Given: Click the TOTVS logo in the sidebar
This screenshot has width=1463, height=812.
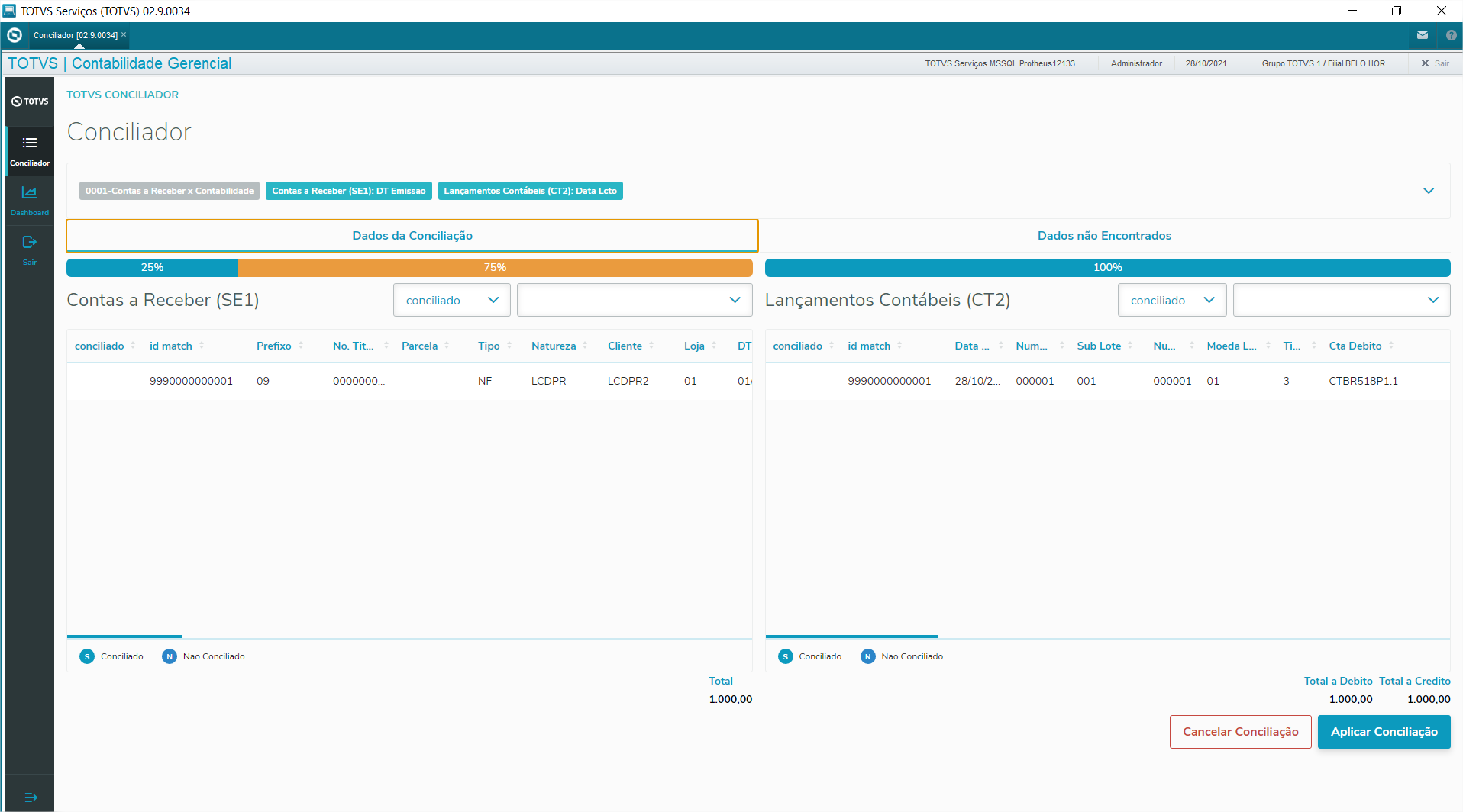Looking at the screenshot, I should pyautogui.click(x=30, y=101).
